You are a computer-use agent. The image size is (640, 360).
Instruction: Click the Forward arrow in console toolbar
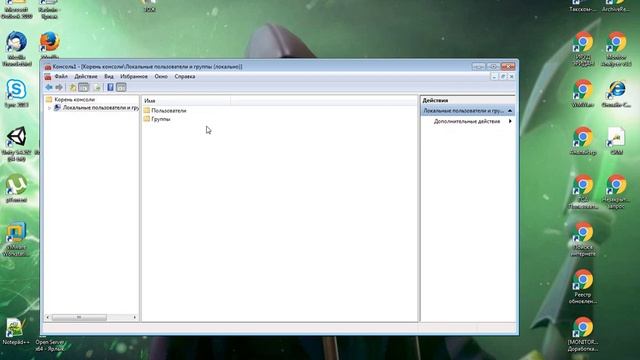coord(59,87)
